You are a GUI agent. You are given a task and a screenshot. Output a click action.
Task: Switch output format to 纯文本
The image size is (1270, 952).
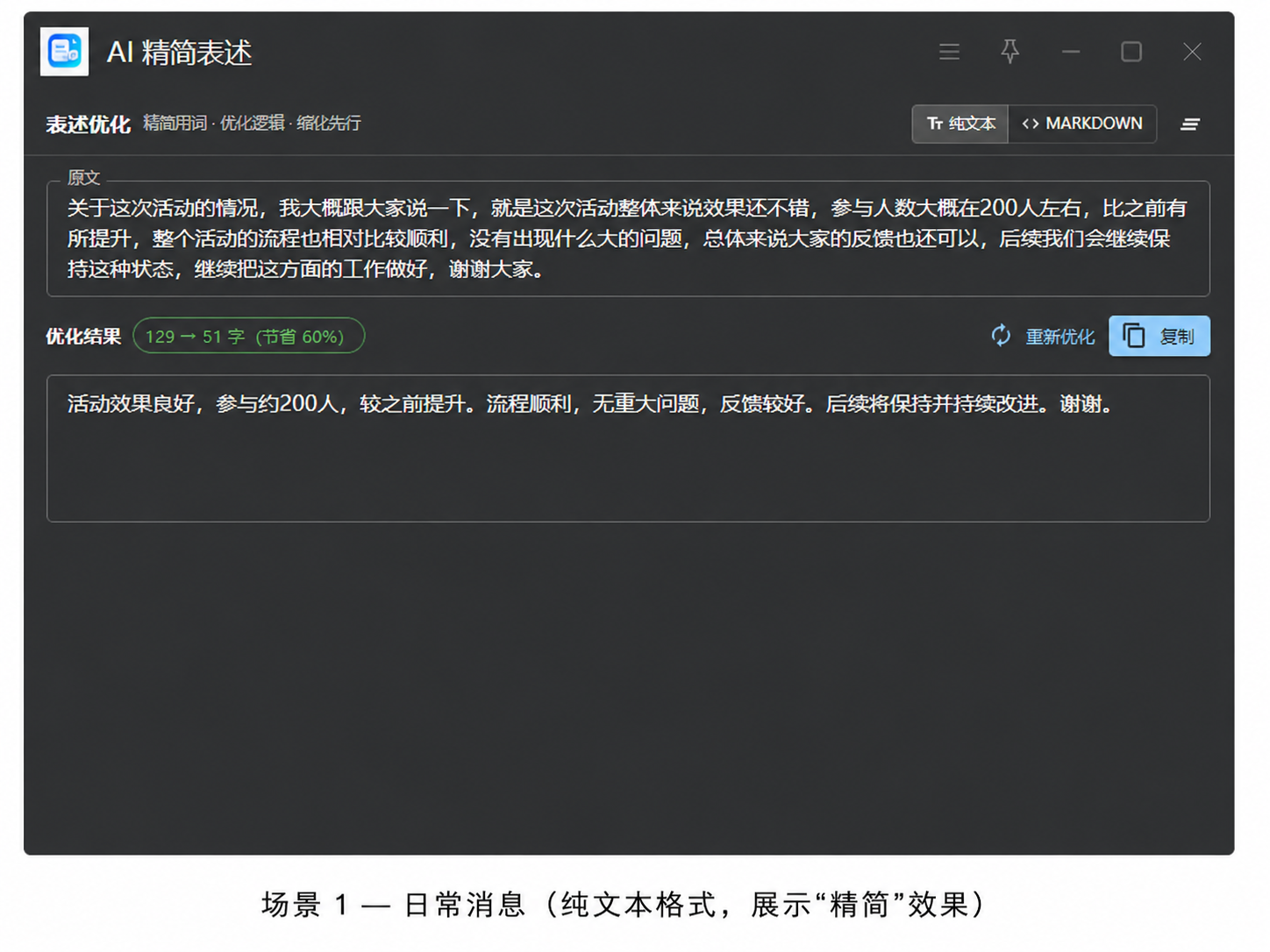[960, 124]
